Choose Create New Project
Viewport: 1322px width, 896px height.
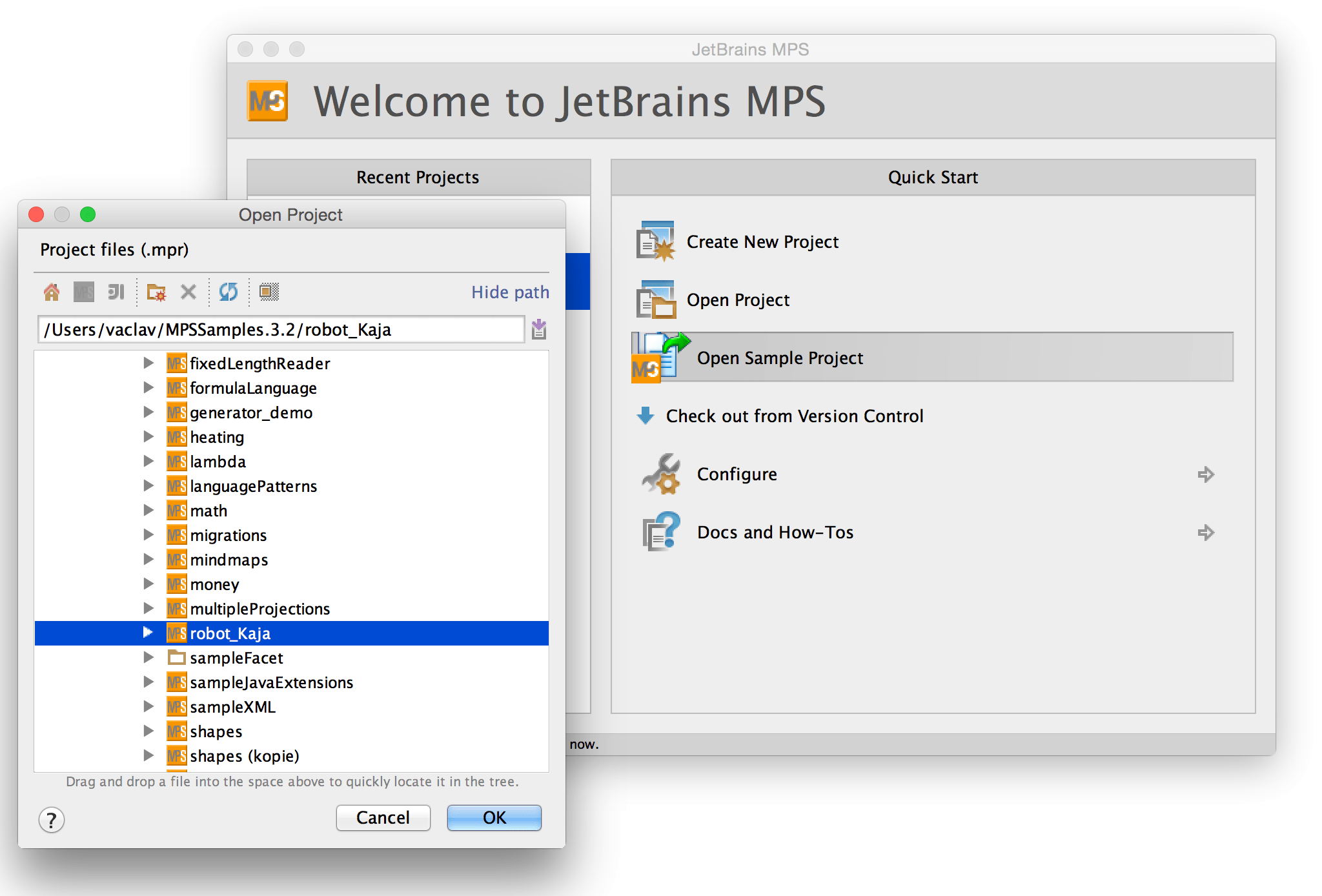[762, 242]
